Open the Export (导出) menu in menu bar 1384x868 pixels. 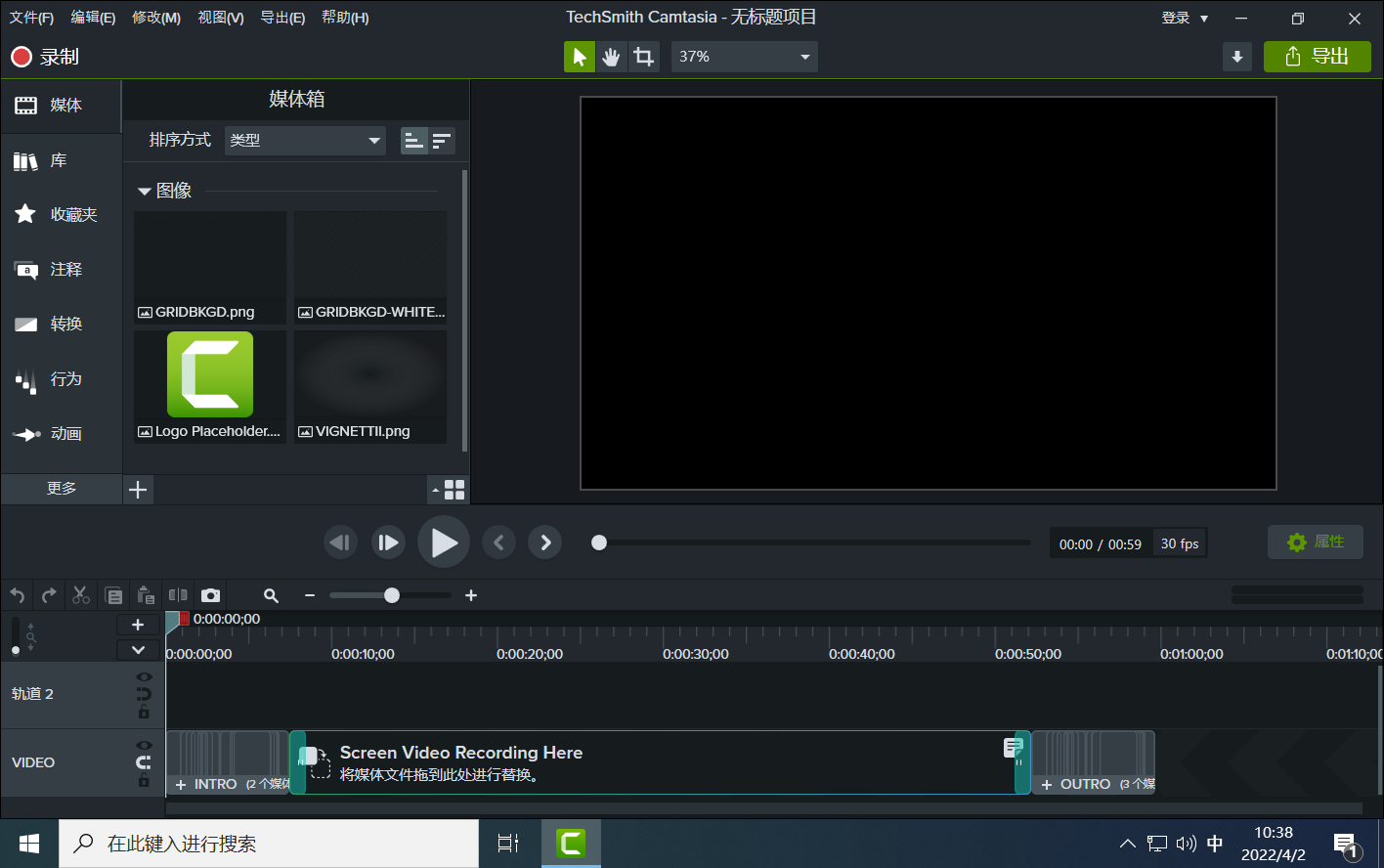point(283,18)
